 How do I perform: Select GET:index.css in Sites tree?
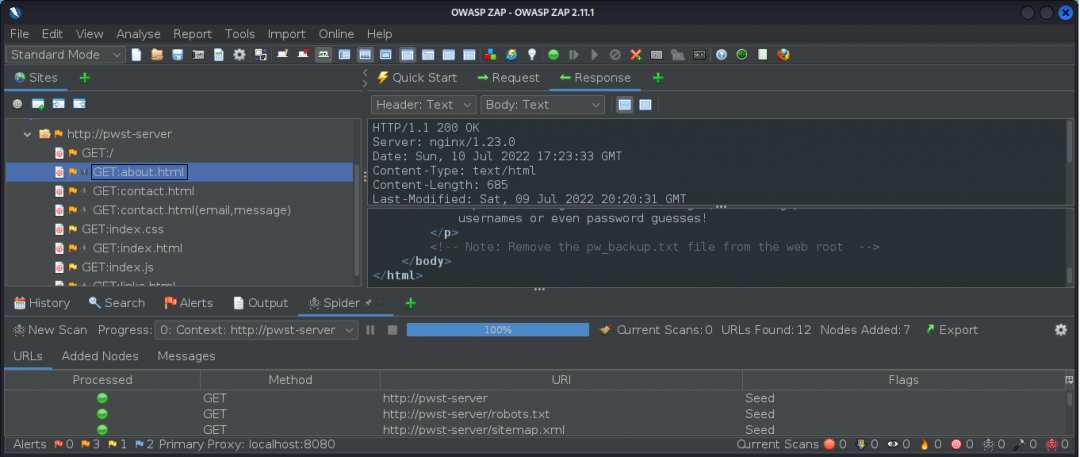click(x=123, y=229)
